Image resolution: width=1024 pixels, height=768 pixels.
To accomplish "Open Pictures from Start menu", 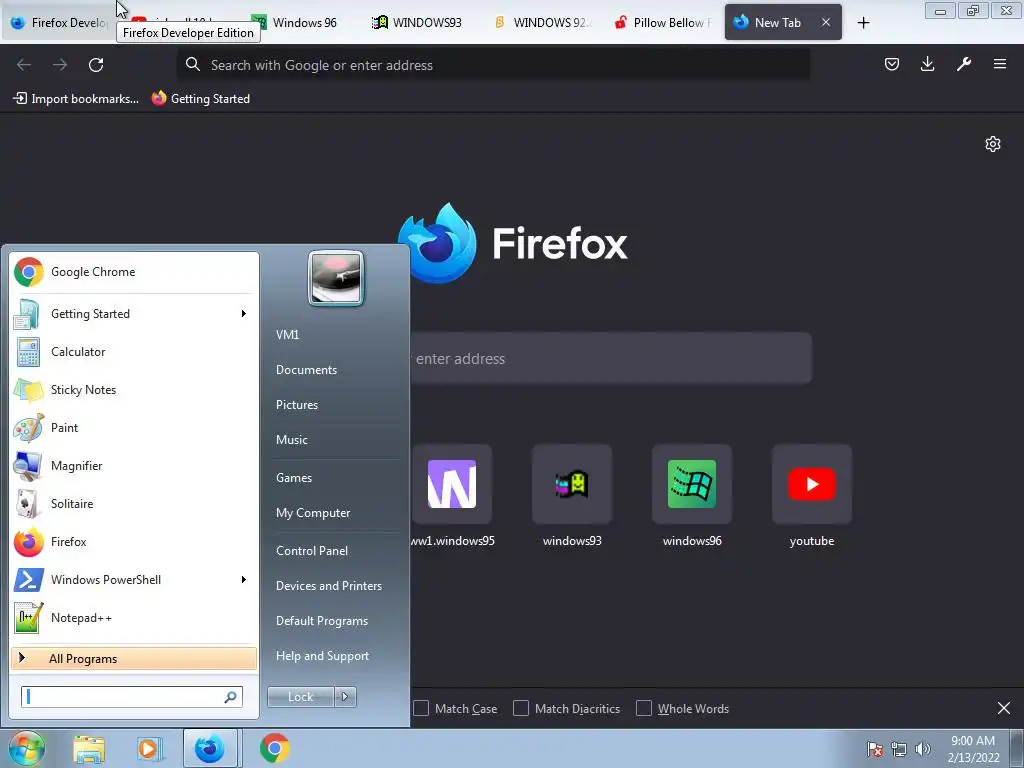I will click(296, 405).
